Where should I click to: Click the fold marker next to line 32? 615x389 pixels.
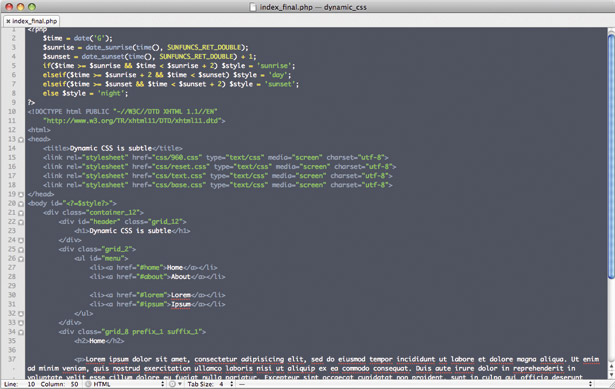coord(21,314)
